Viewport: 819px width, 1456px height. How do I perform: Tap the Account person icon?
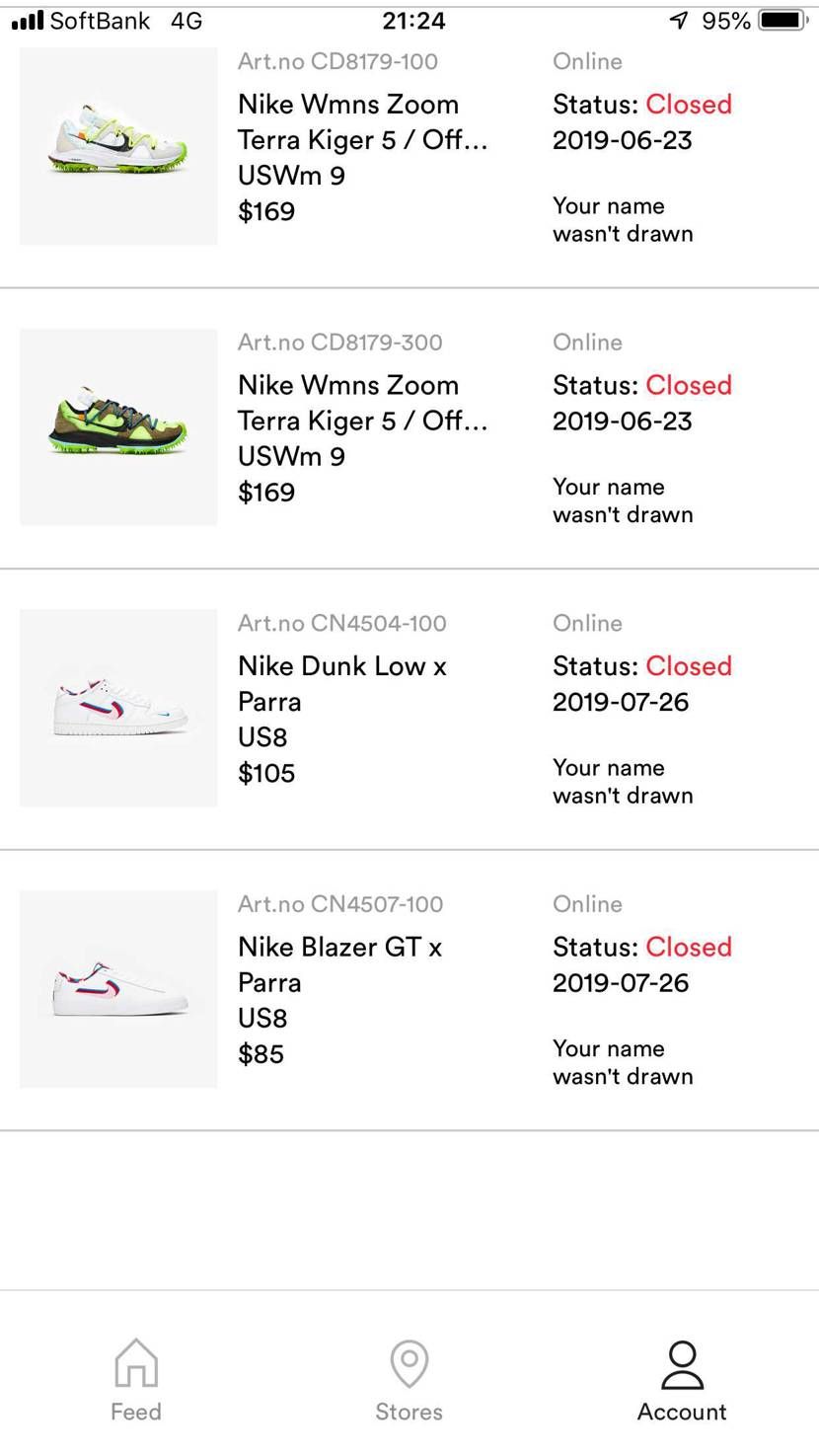[682, 1363]
